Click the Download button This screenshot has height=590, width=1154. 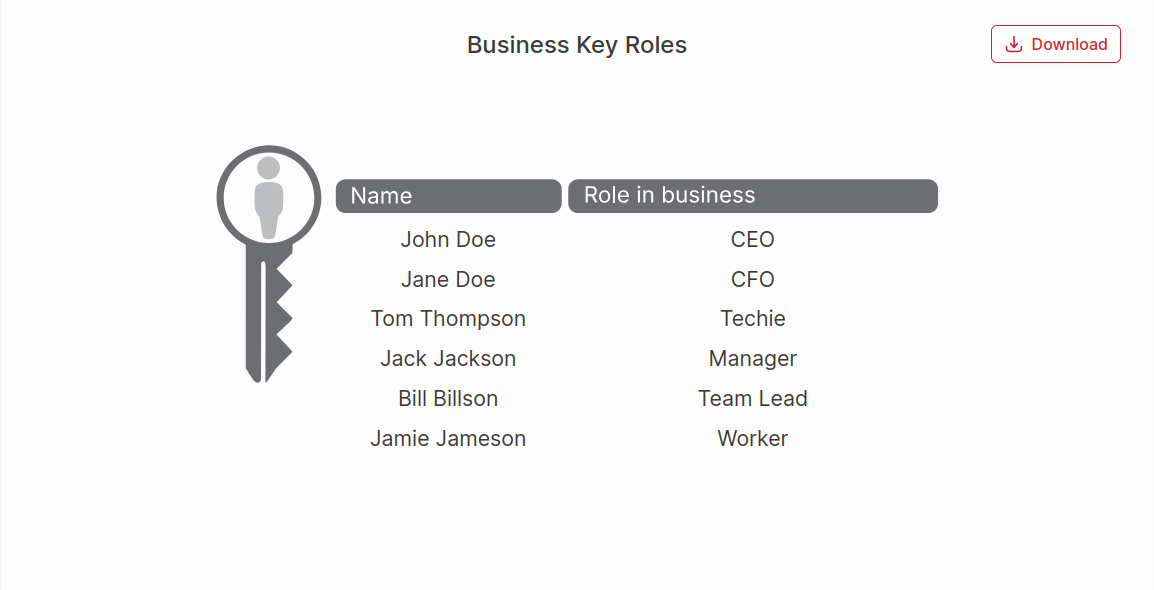[x=1055, y=44]
